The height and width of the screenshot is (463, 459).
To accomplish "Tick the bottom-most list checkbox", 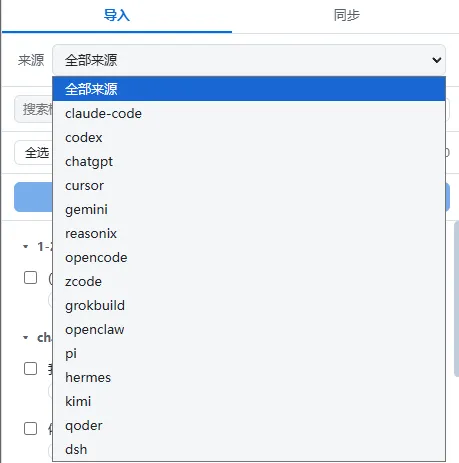I will [31, 428].
